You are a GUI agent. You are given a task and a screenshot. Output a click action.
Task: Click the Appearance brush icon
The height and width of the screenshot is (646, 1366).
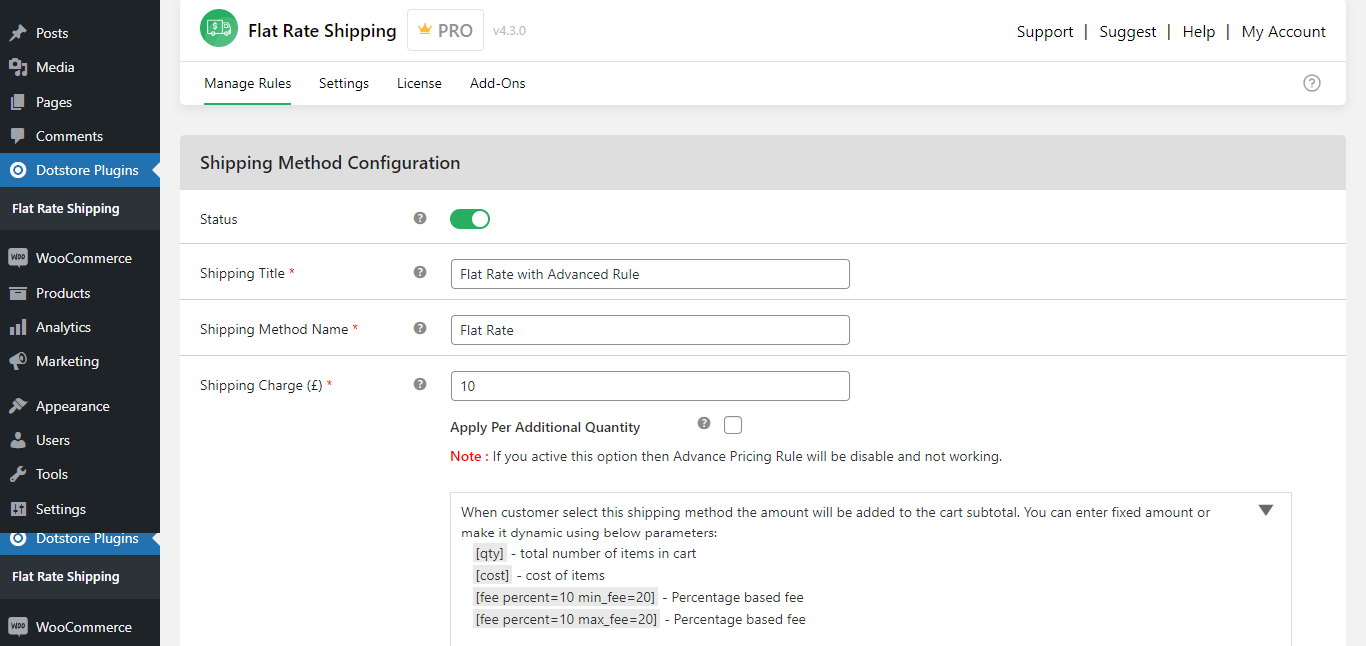tap(18, 406)
